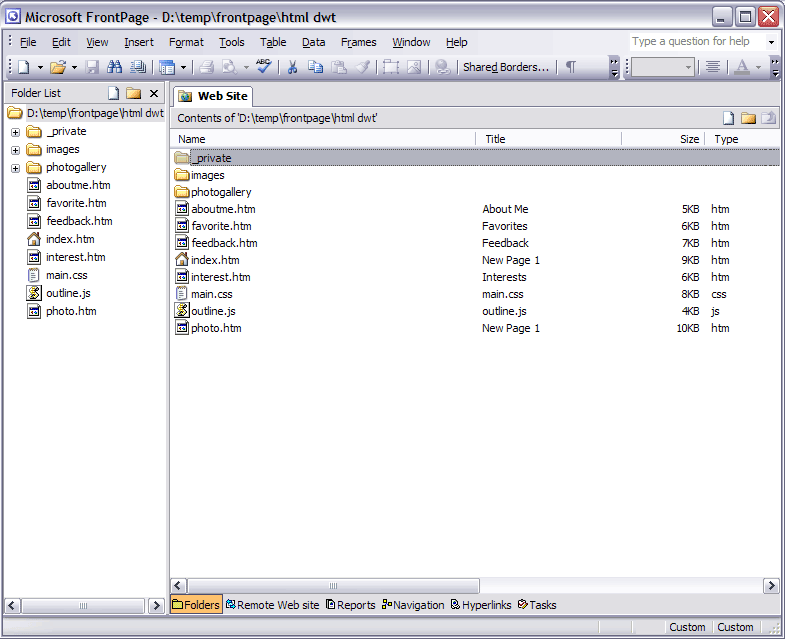Click the Publish Site toolbar icon

point(138,67)
